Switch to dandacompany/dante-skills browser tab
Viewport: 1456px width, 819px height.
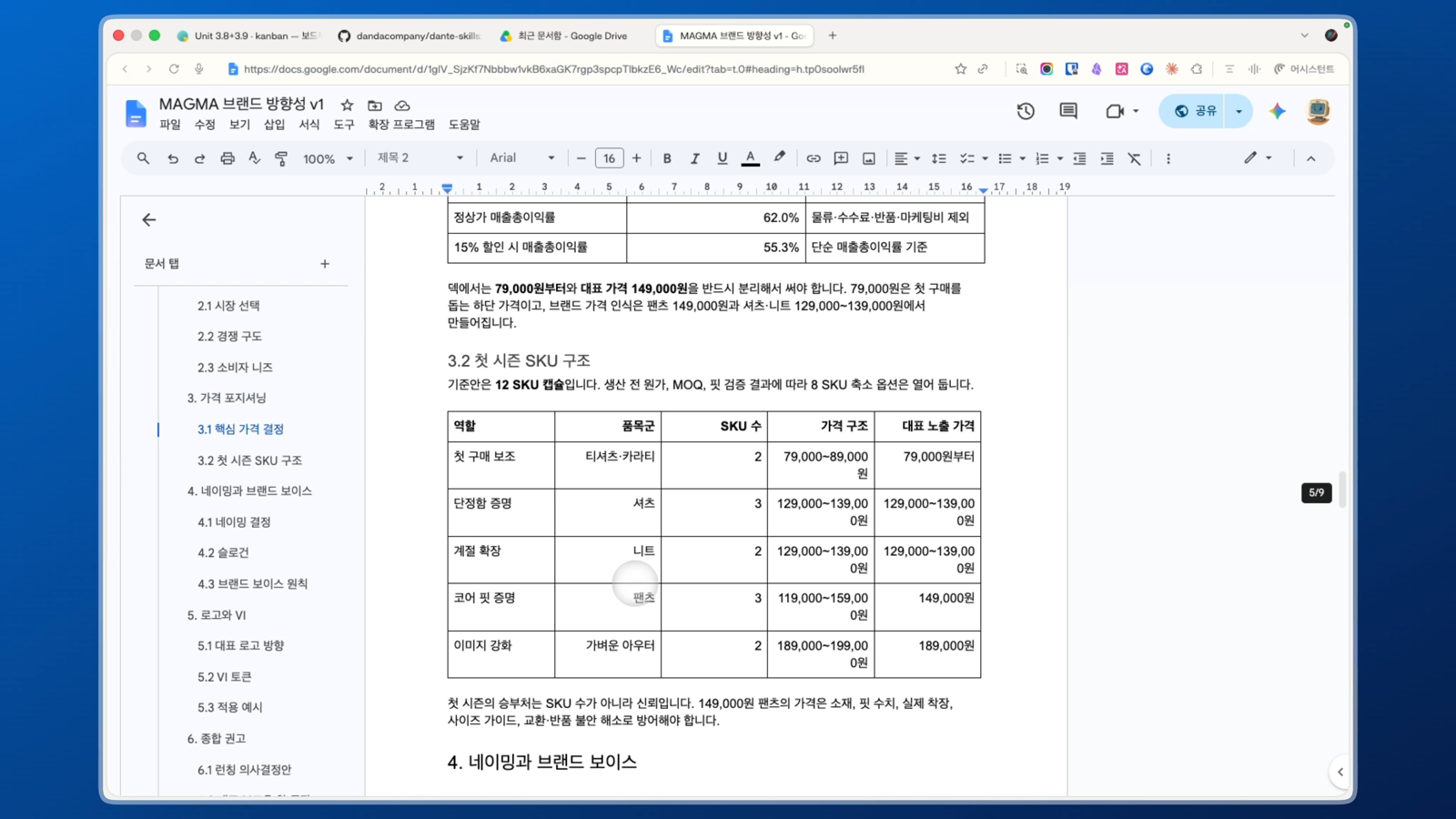(409, 35)
